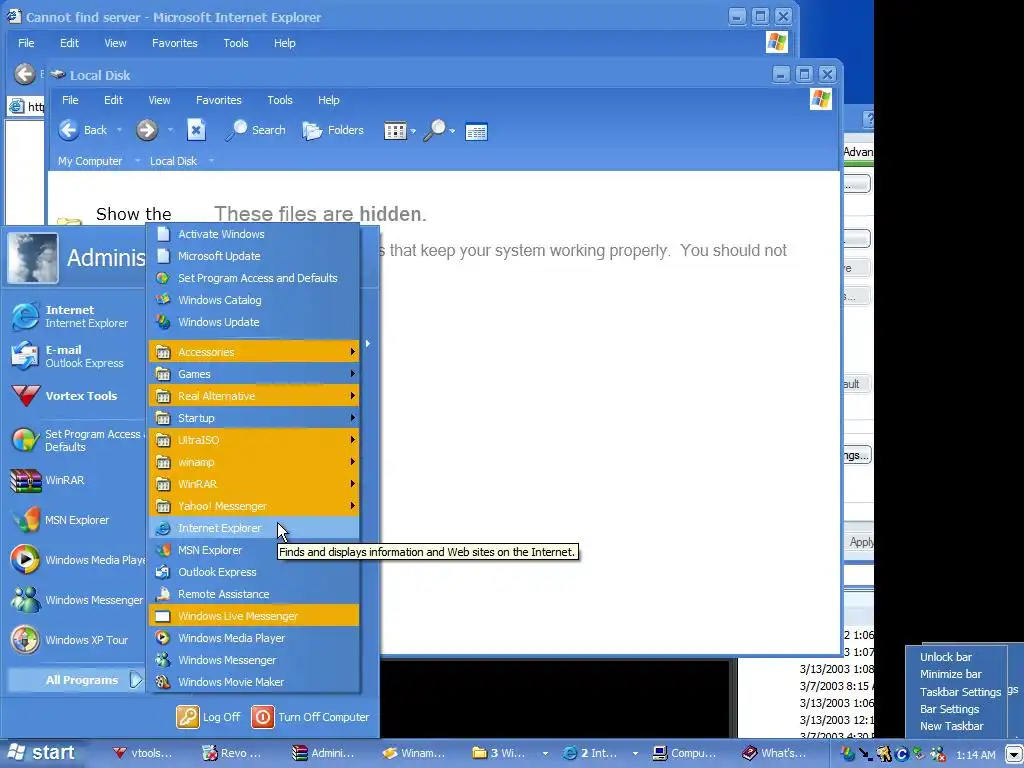Open grouped Internet Explorer taskbar dropdown
Screen dimensions: 1024x768
point(634,754)
